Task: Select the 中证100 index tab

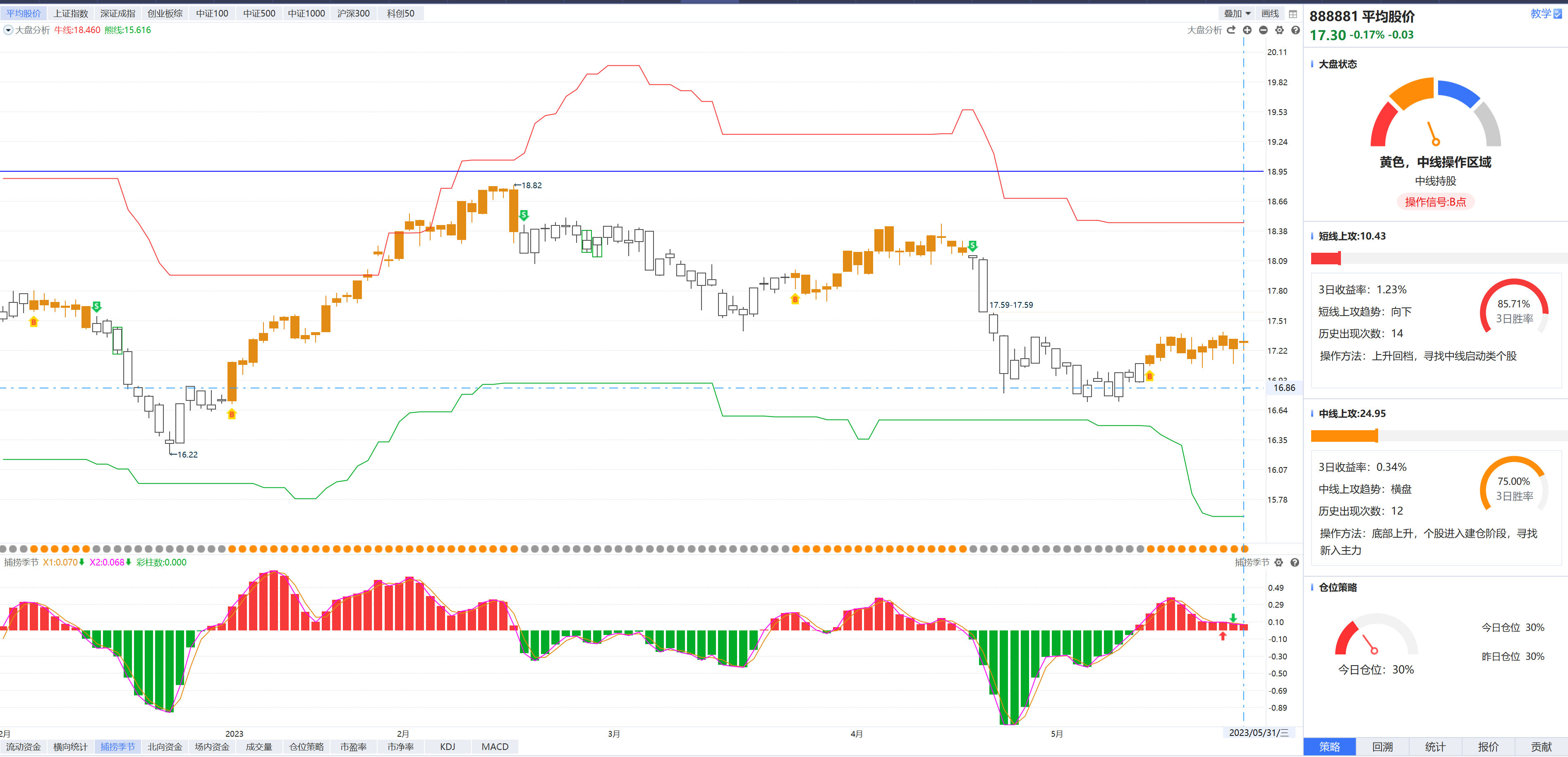Action: click(212, 13)
